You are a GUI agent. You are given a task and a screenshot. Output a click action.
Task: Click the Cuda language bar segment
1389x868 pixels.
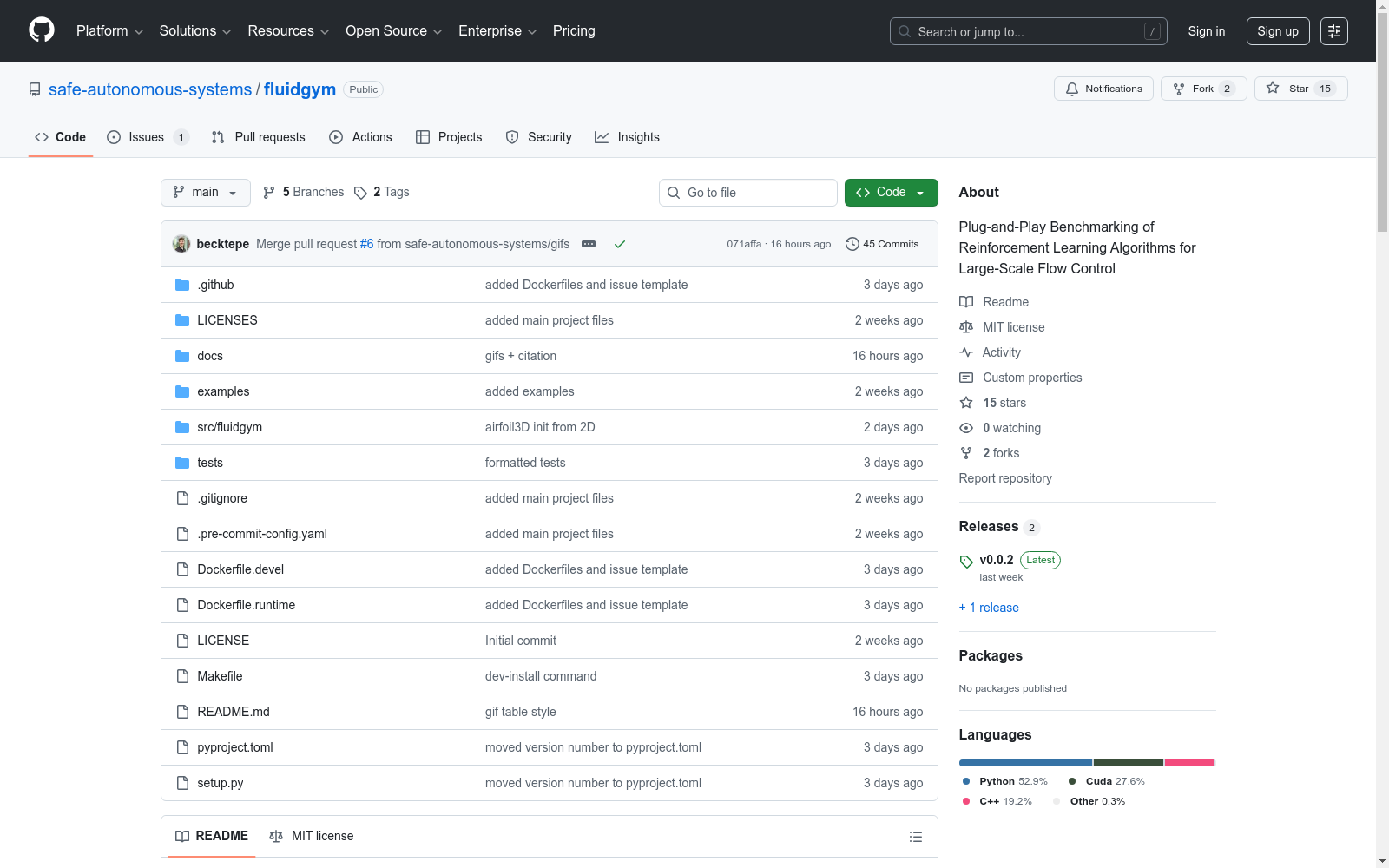pos(1129,763)
